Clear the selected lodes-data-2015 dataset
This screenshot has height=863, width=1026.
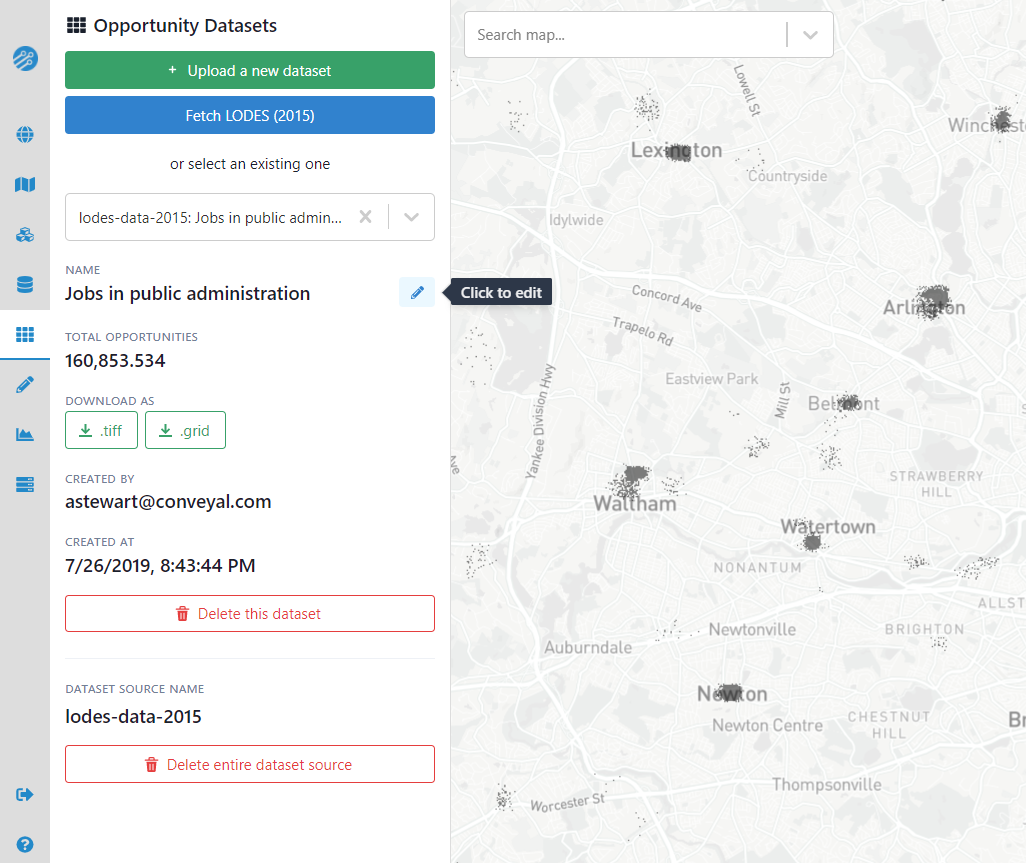pos(365,217)
